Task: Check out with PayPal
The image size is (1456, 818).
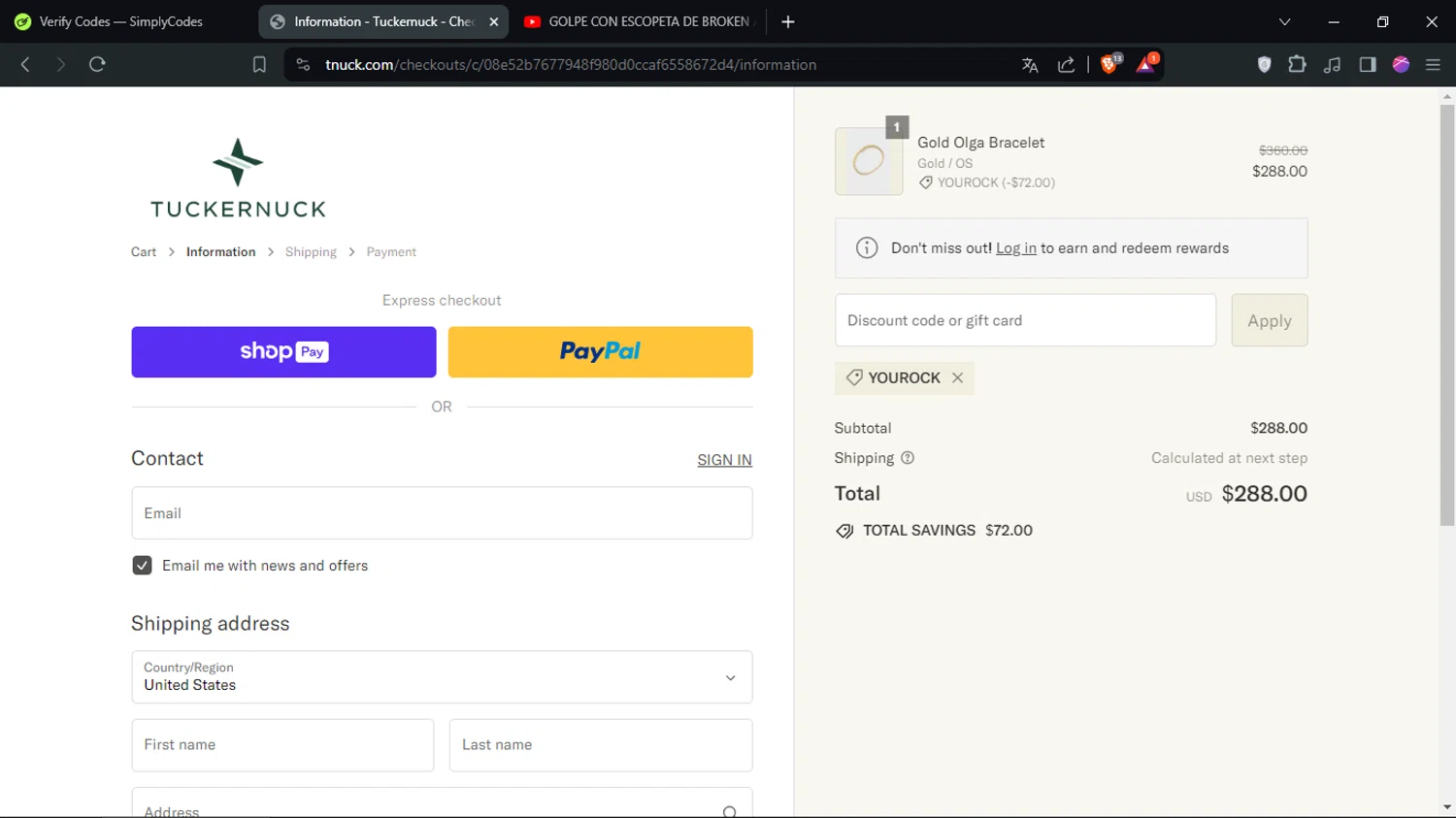Action: [600, 352]
